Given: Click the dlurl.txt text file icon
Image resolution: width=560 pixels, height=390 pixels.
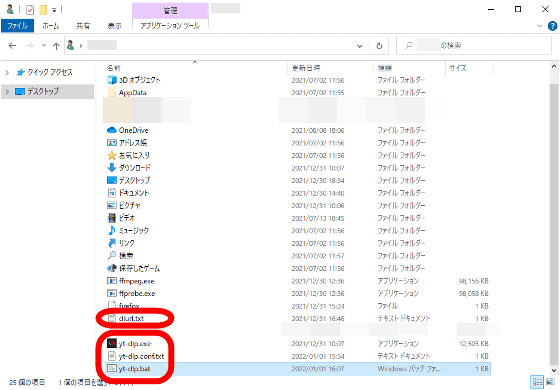Looking at the screenshot, I should [x=112, y=318].
